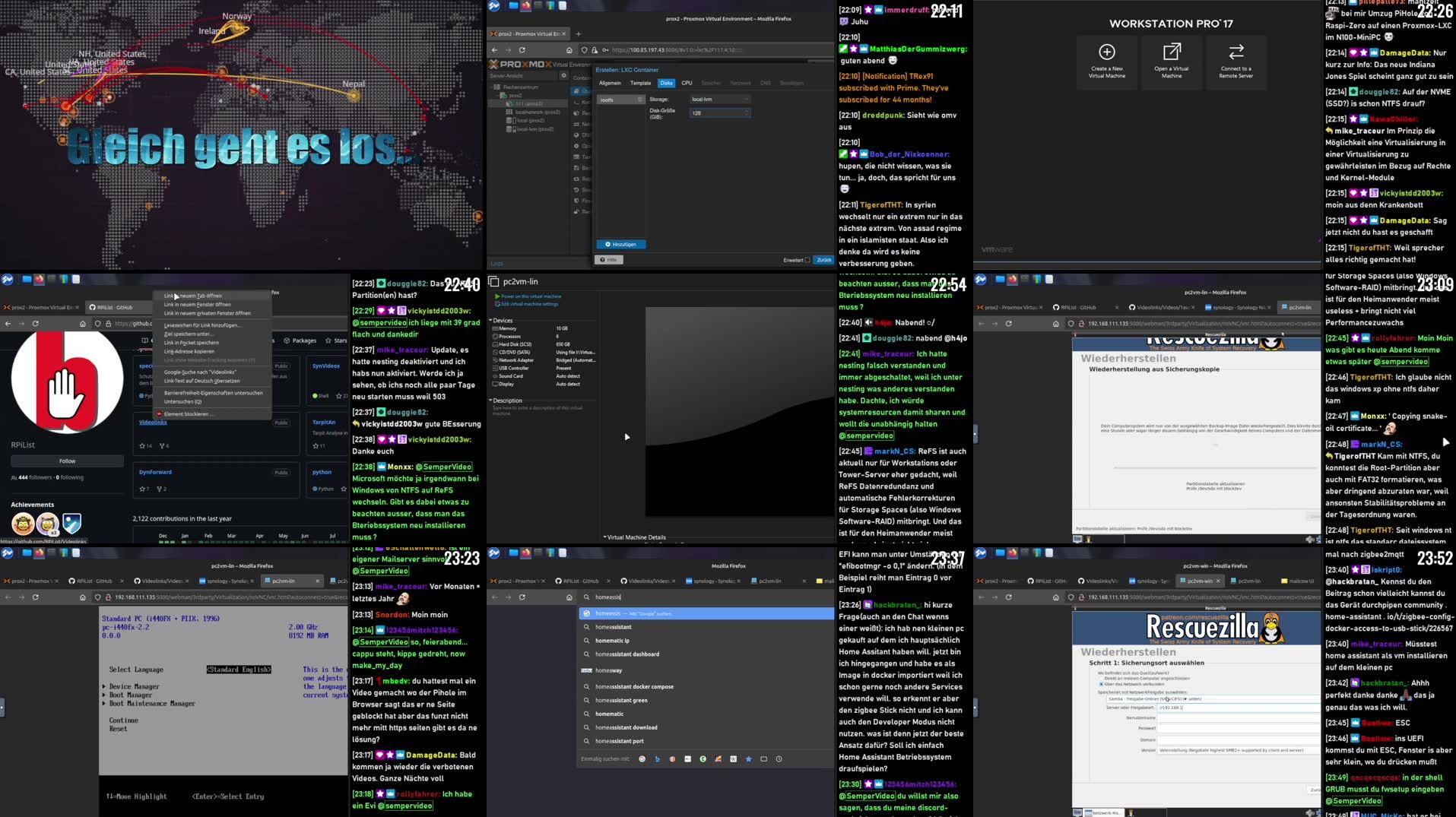
Task: Switch to the CPU tab in LXC dialog
Action: pos(687,83)
